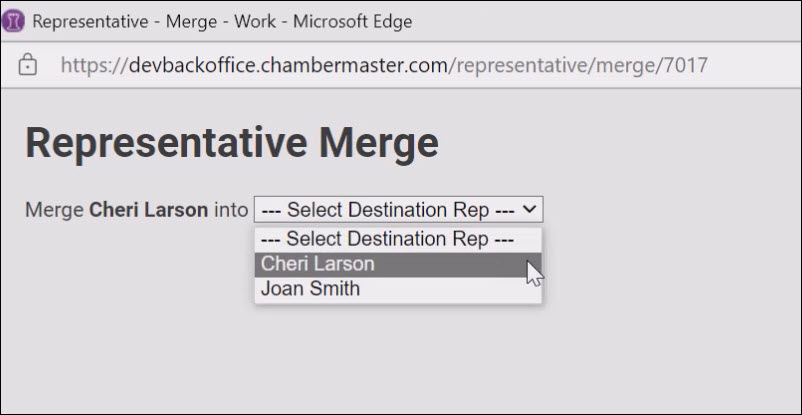The width and height of the screenshot is (802, 415).
Task: Click the Representative Merge page heading
Action: [231, 143]
